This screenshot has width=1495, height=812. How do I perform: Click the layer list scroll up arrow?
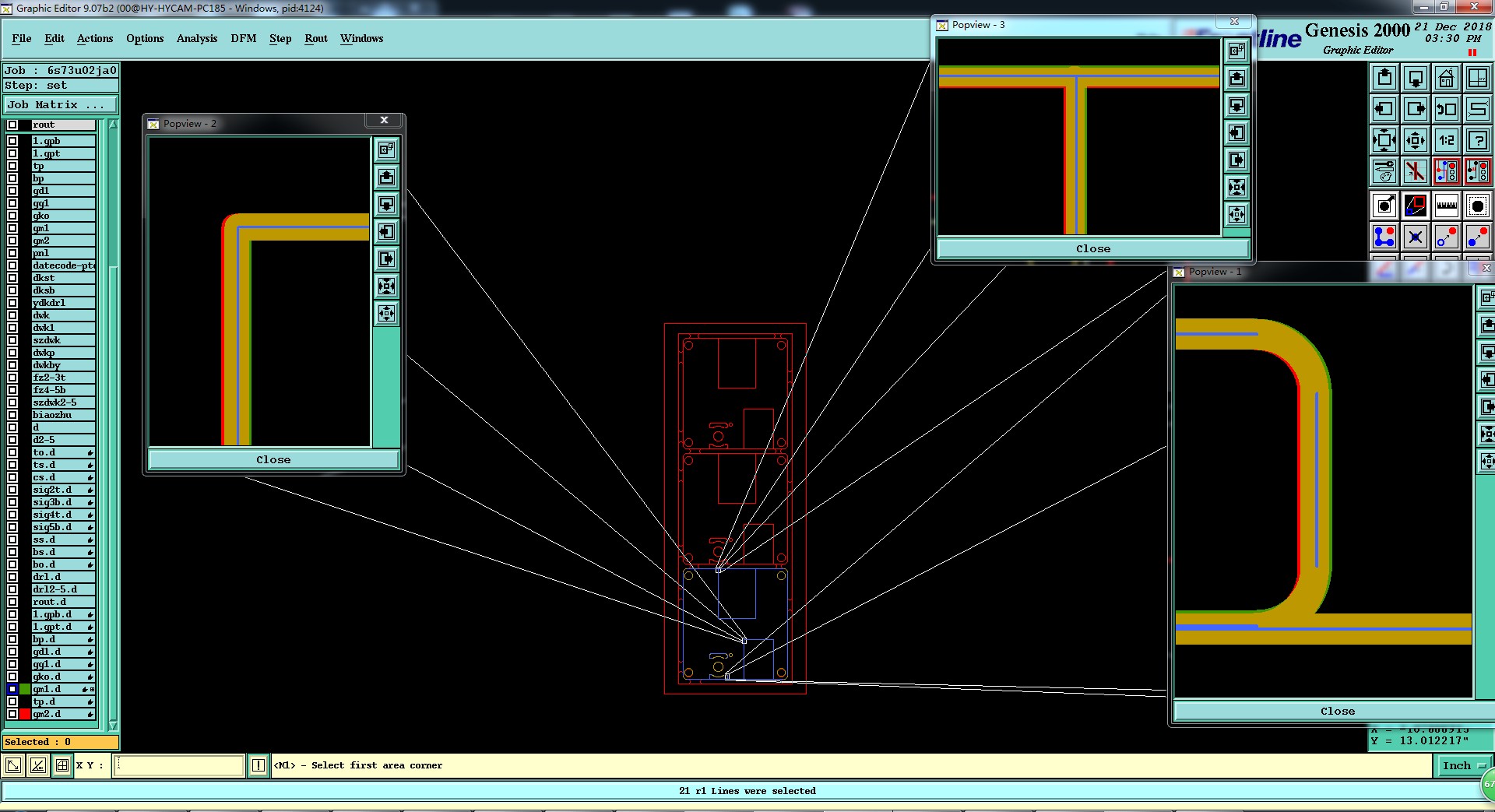pyautogui.click(x=113, y=125)
